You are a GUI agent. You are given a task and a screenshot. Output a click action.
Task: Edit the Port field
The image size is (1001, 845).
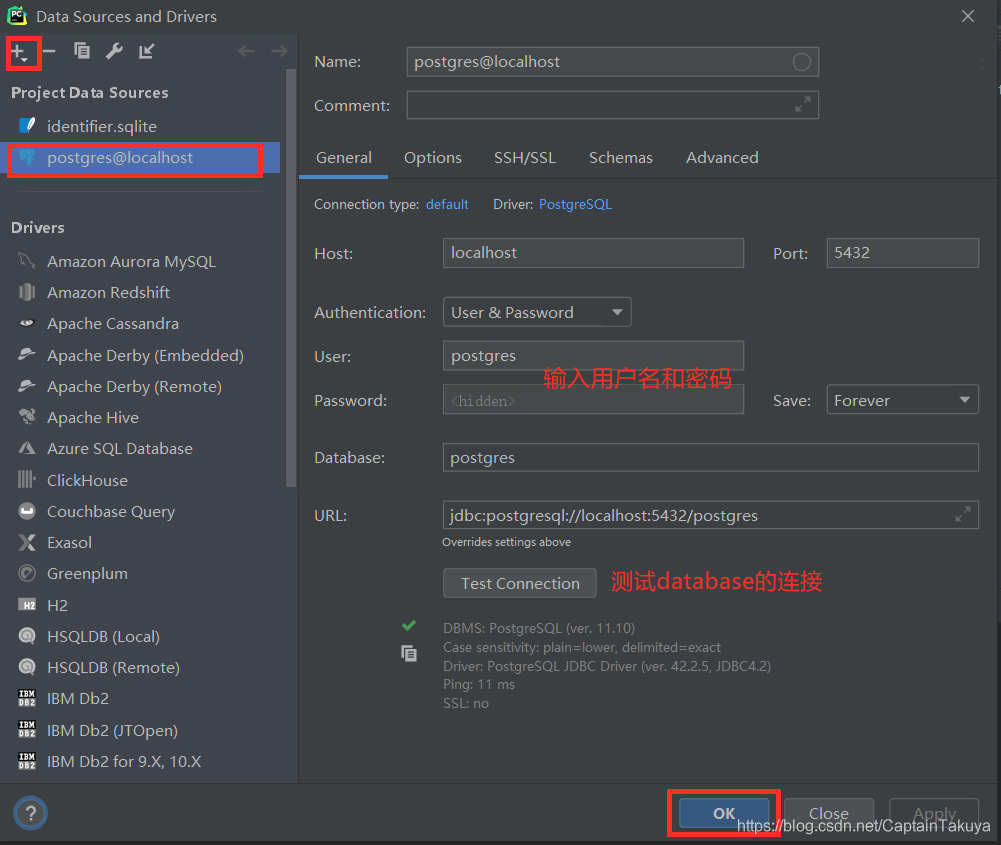pyautogui.click(x=902, y=253)
